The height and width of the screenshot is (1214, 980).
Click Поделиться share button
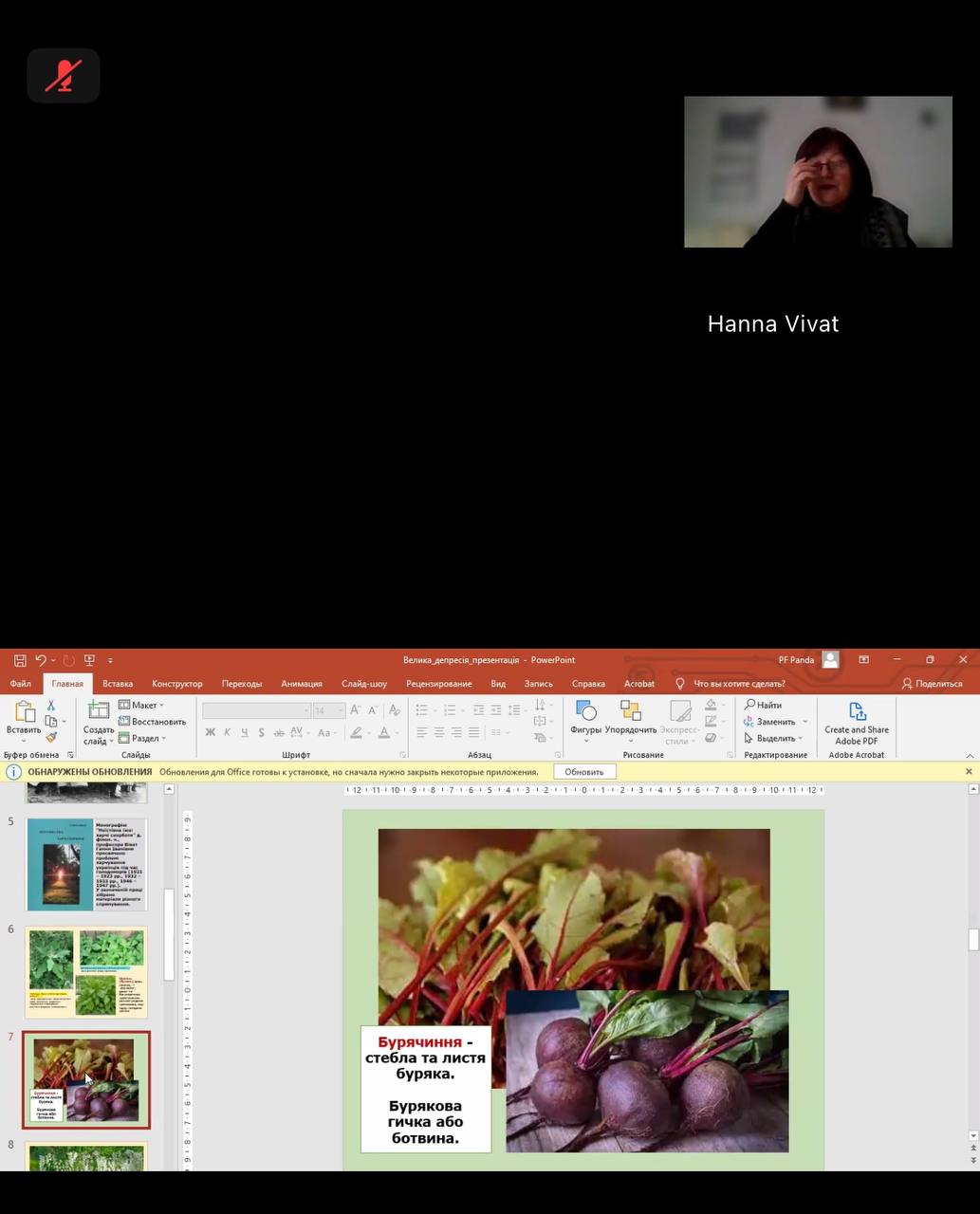[932, 683]
